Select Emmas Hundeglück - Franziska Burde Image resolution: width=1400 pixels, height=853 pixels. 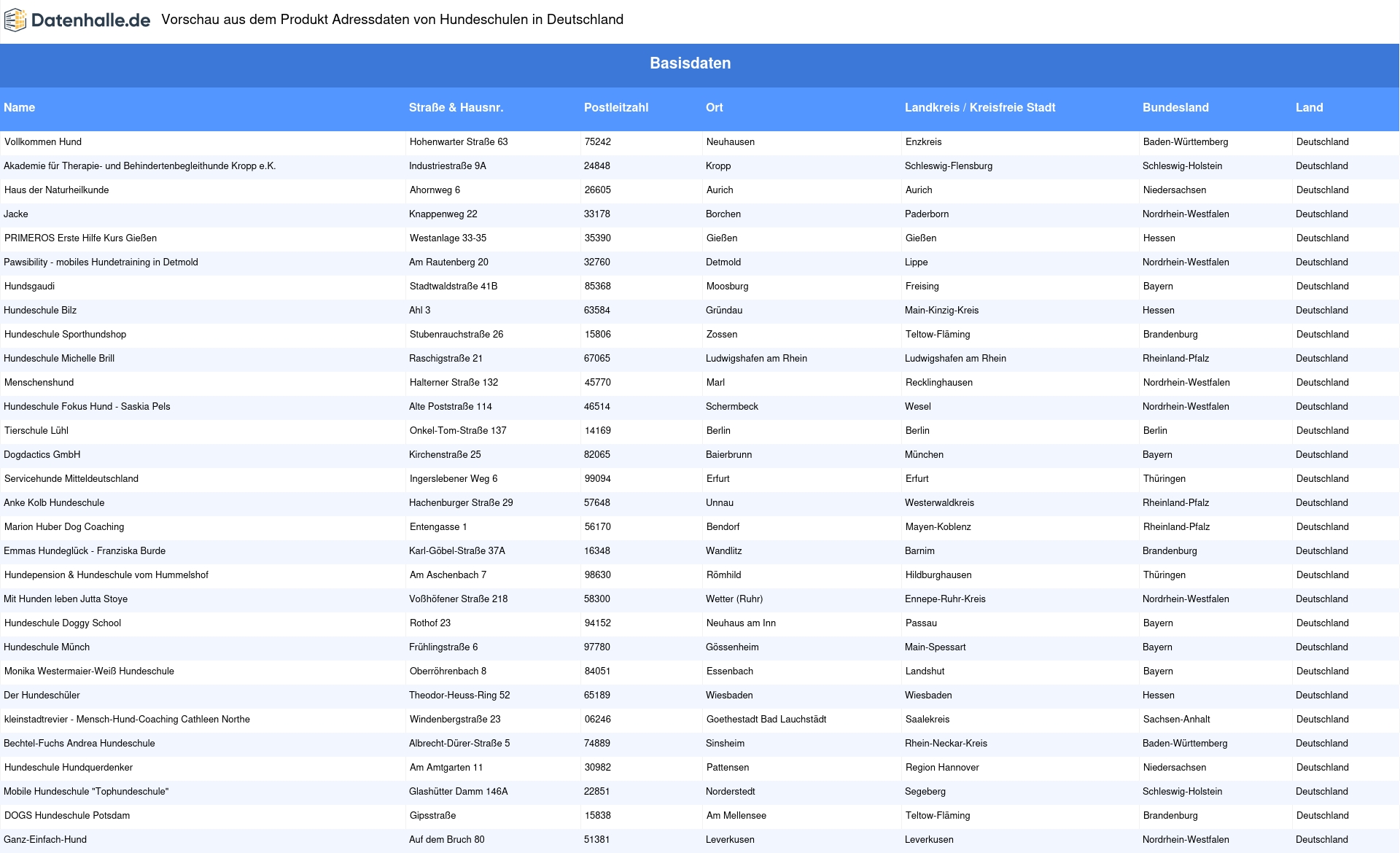(85, 551)
